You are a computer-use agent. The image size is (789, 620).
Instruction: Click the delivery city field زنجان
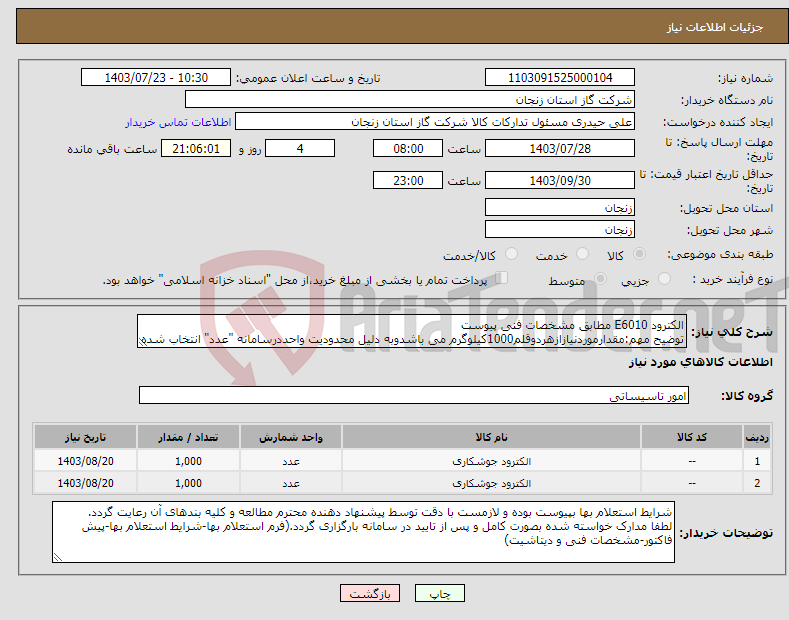click(x=560, y=229)
